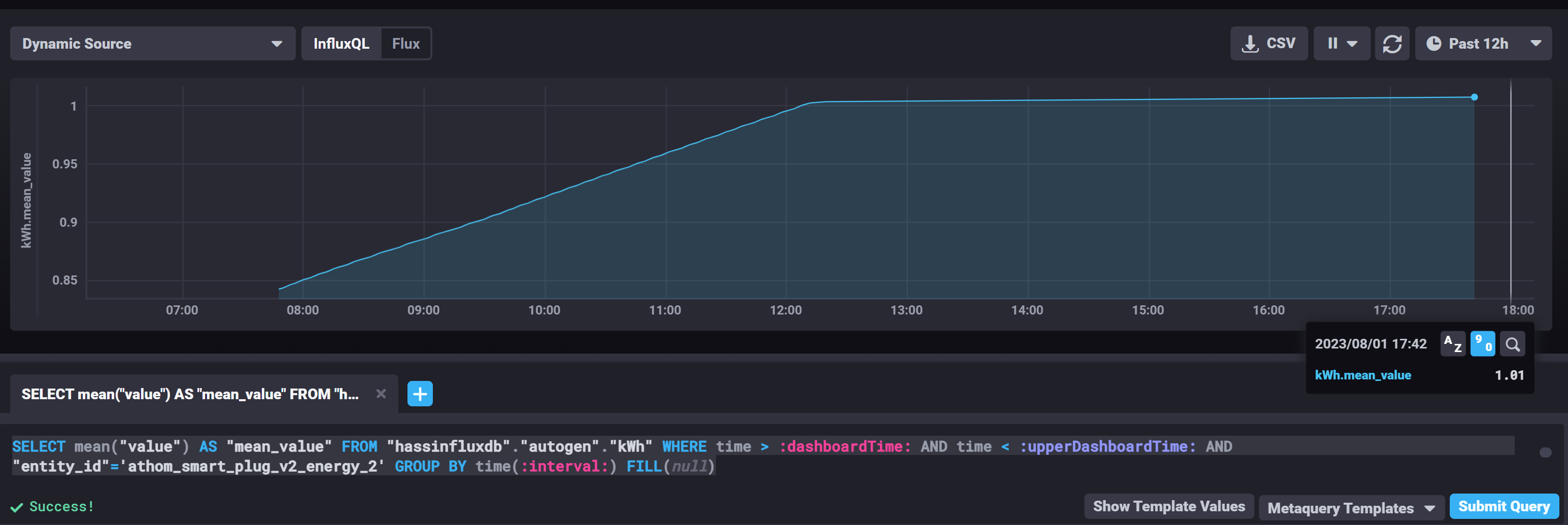Add a new query with plus button

coord(420,394)
